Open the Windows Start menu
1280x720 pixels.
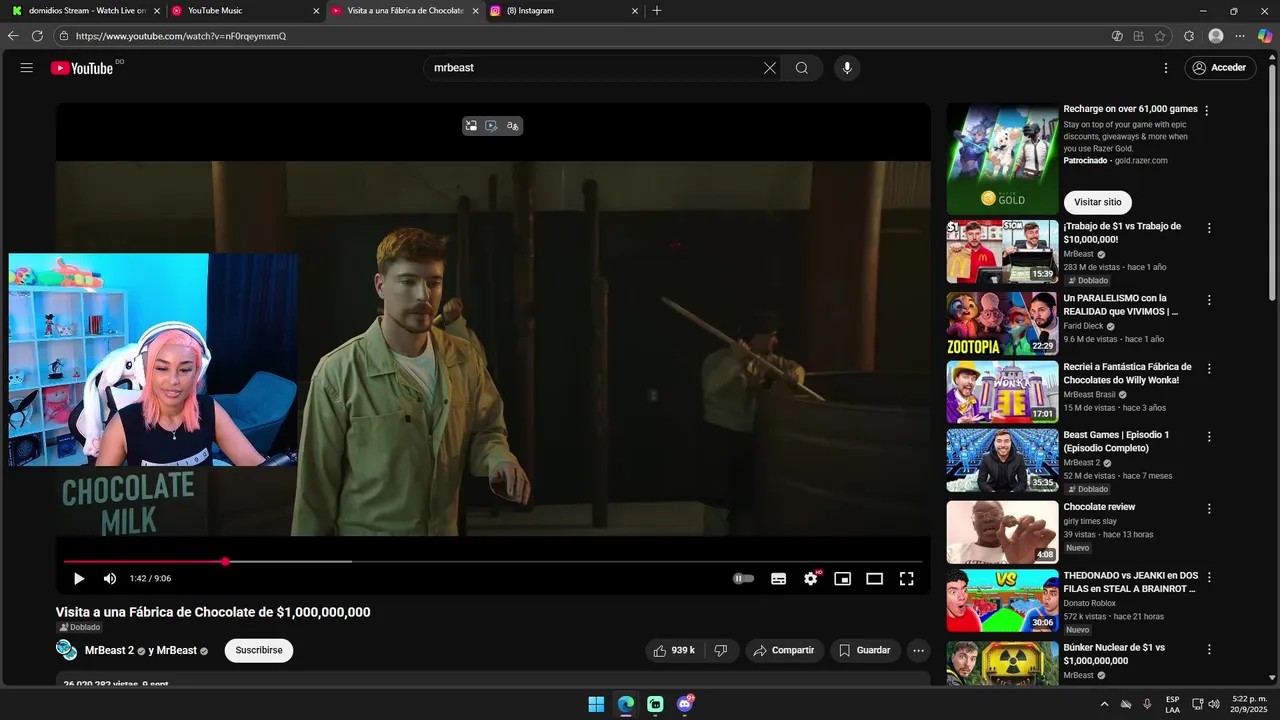(x=596, y=704)
